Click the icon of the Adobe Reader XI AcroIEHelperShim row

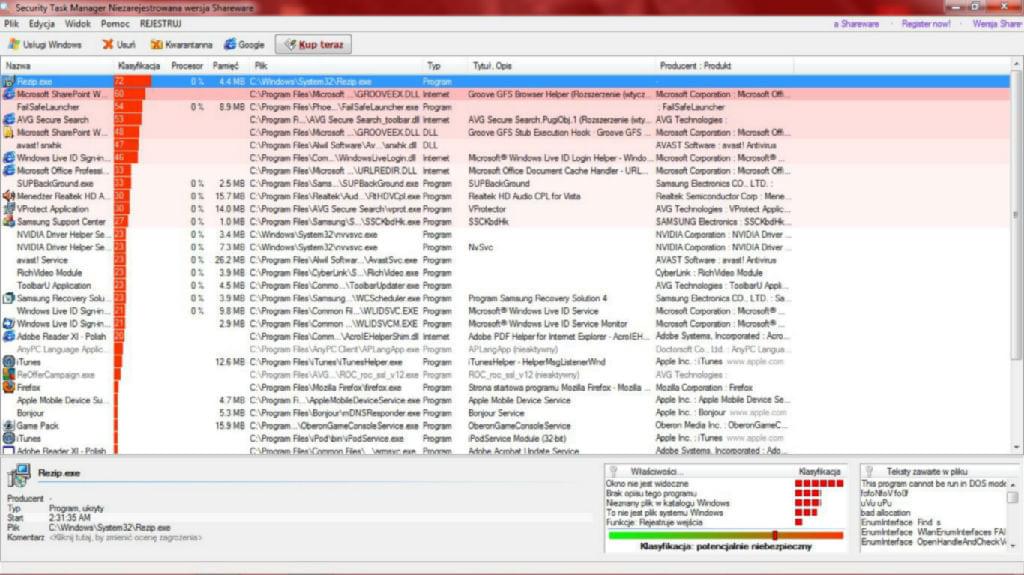click(x=8, y=337)
